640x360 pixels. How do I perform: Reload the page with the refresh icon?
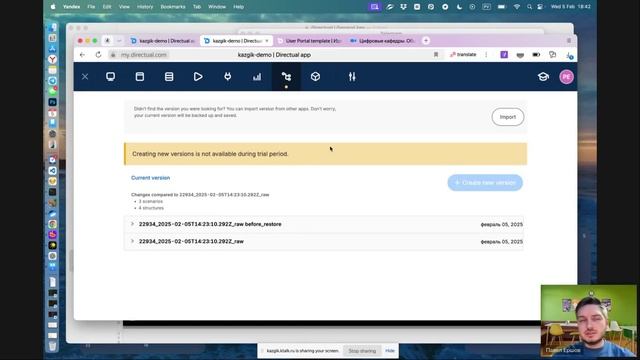click(98, 55)
